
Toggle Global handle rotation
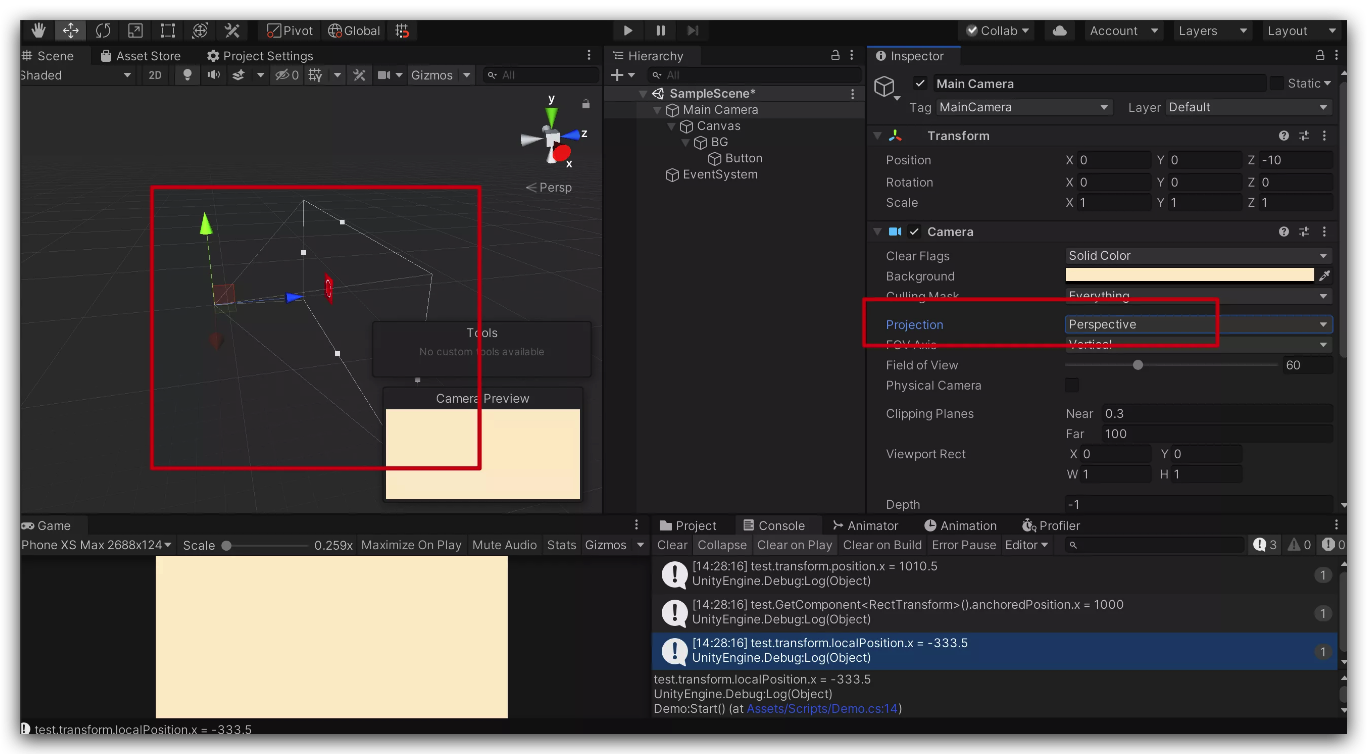pos(354,31)
